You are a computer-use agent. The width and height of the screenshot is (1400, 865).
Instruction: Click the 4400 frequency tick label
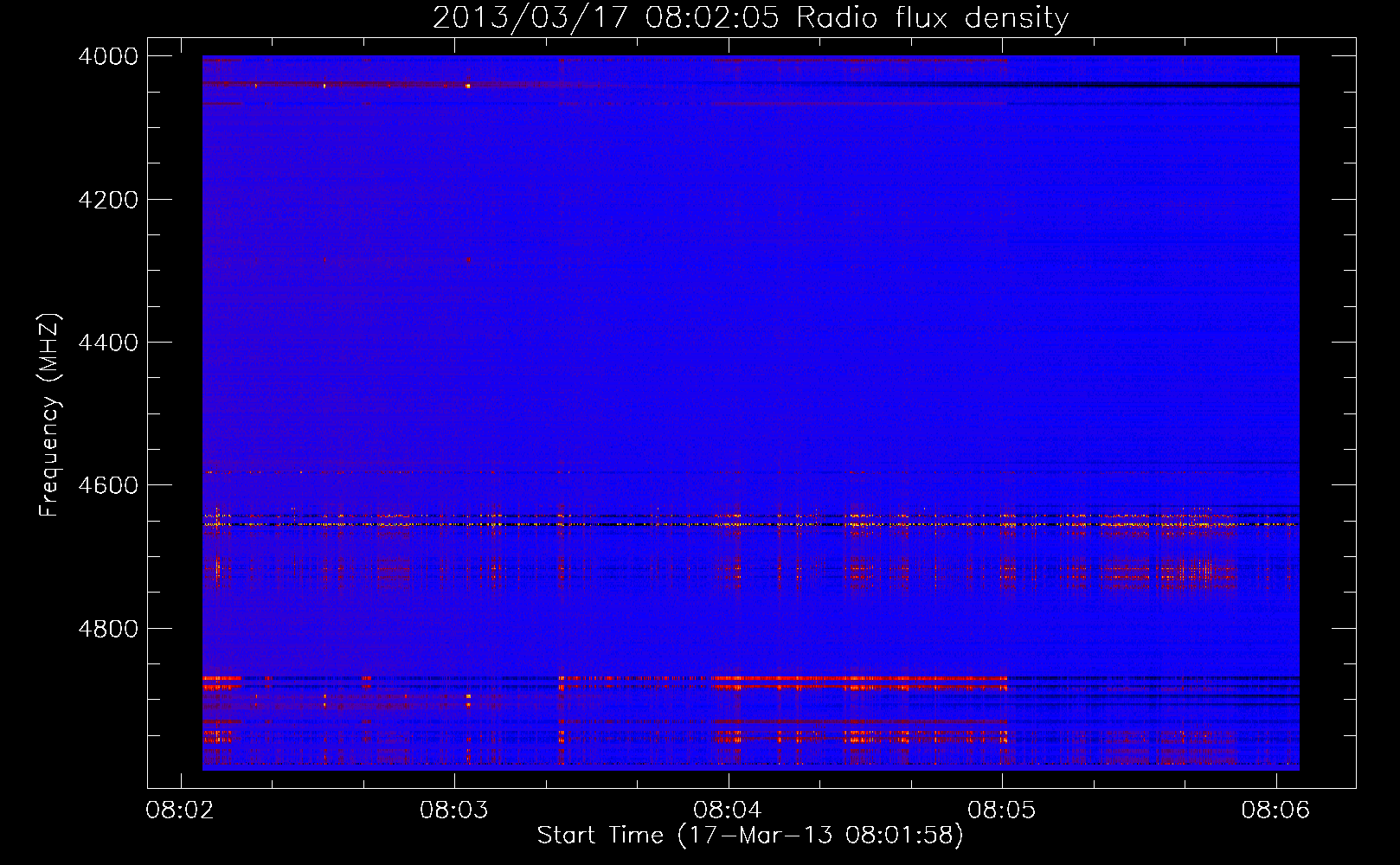coord(108,343)
